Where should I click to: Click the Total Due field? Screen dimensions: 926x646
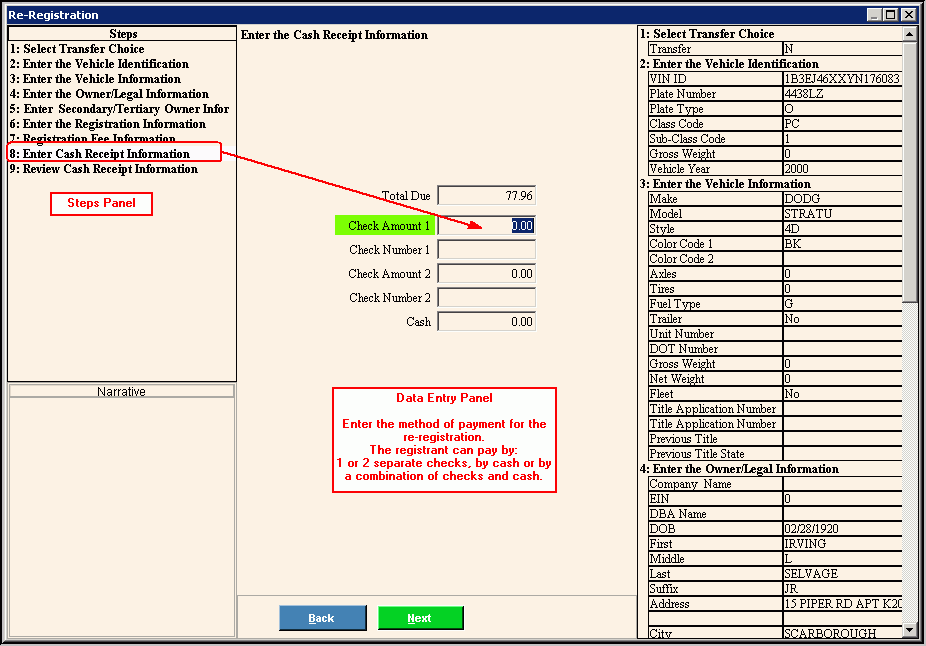[487, 196]
